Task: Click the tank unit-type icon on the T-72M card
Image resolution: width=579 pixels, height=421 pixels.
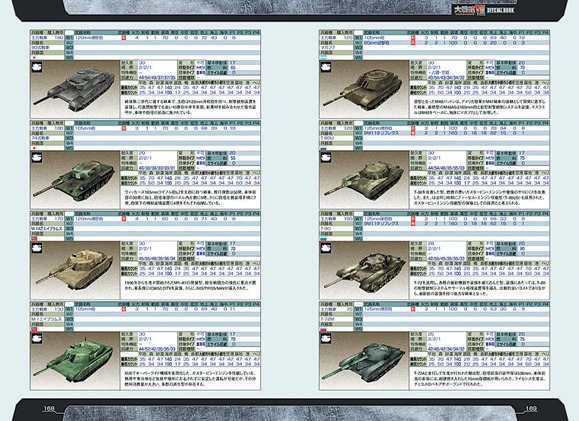Action: click(x=326, y=339)
